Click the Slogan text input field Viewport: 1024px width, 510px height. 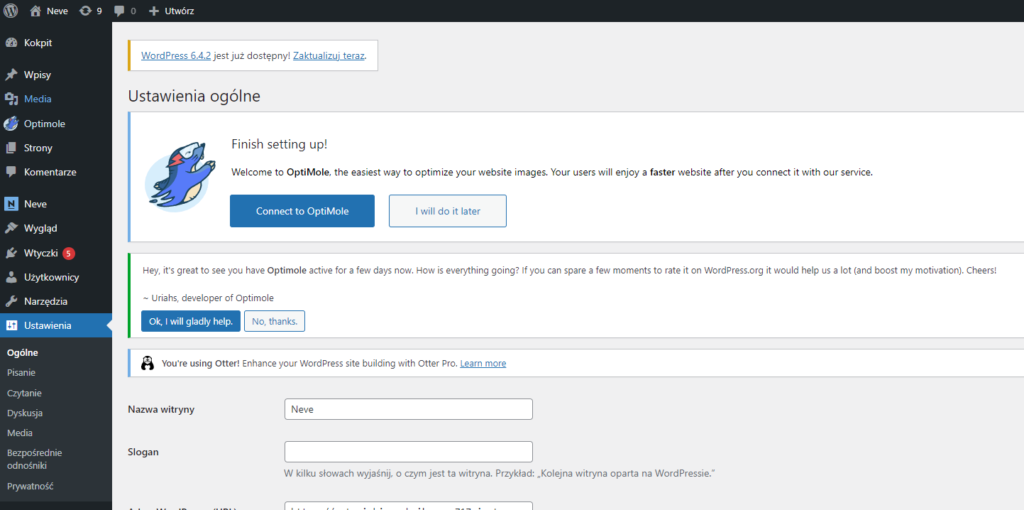click(x=408, y=451)
